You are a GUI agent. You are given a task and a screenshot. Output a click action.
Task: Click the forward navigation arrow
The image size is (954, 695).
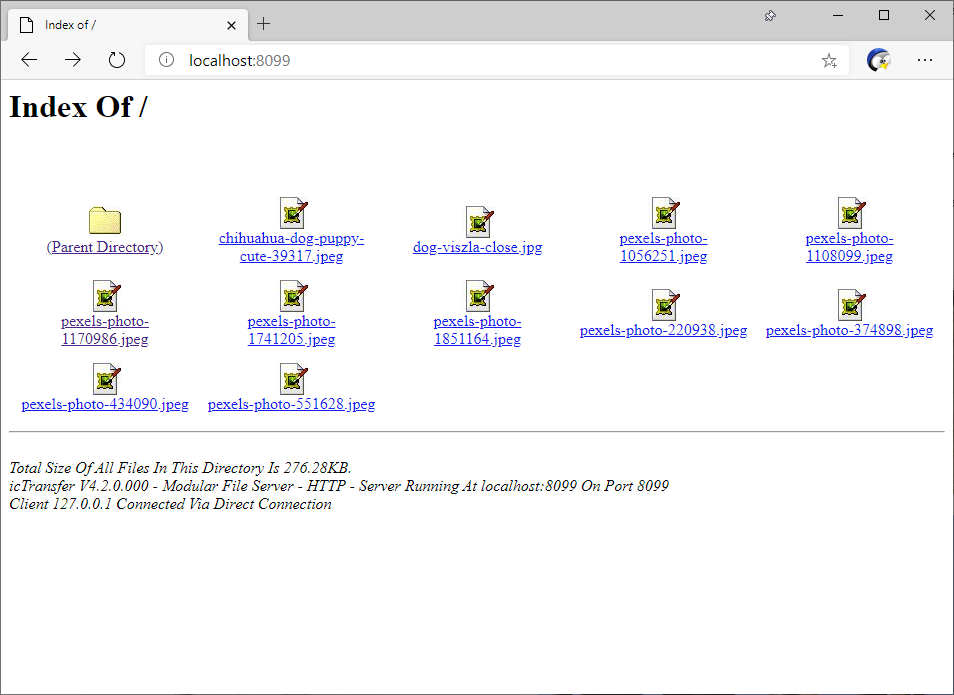(x=72, y=60)
